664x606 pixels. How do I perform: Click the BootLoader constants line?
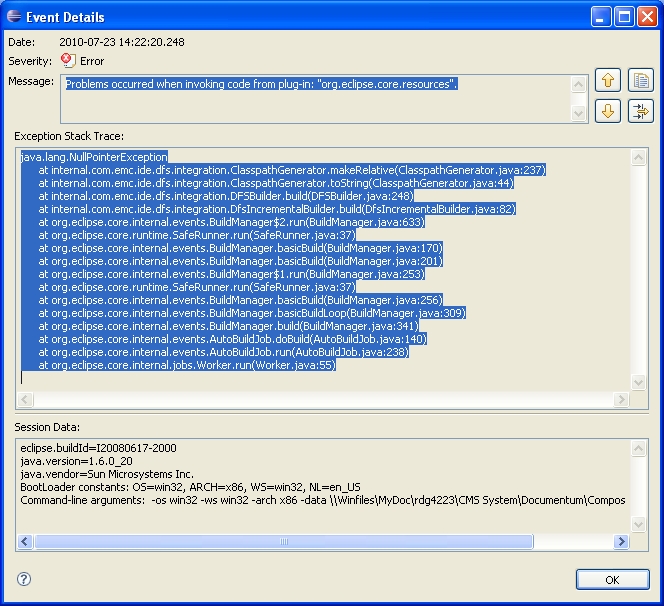[191, 487]
